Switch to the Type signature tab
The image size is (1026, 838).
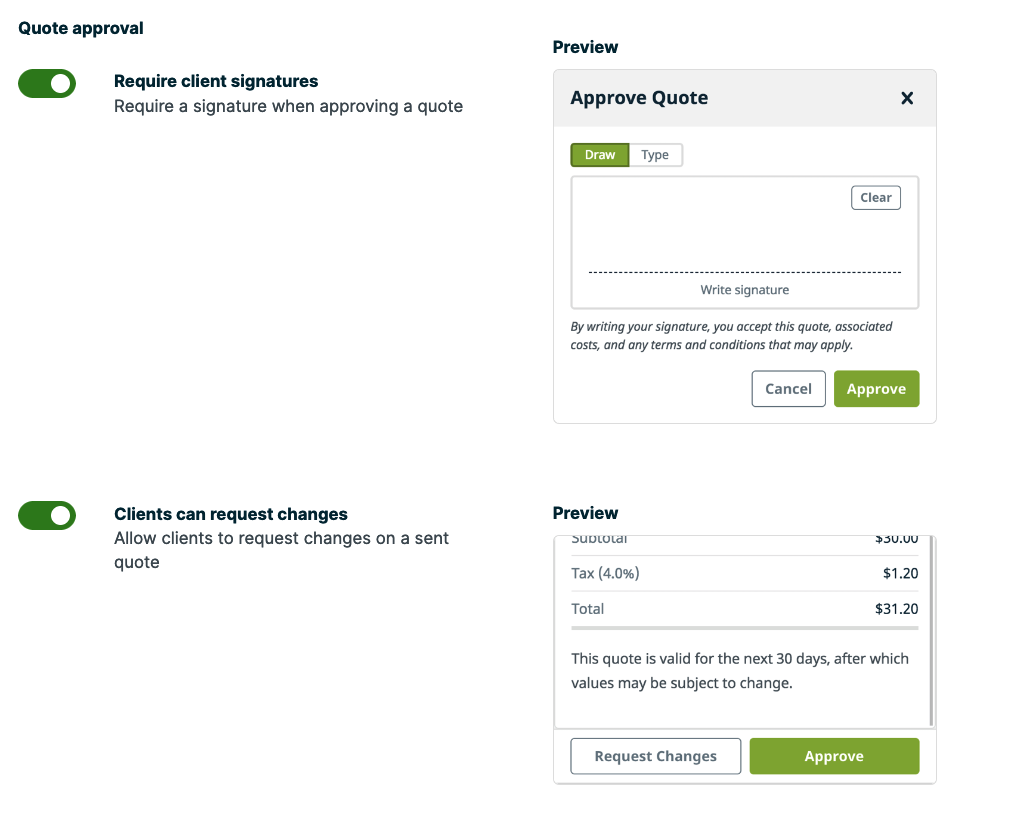coord(655,155)
